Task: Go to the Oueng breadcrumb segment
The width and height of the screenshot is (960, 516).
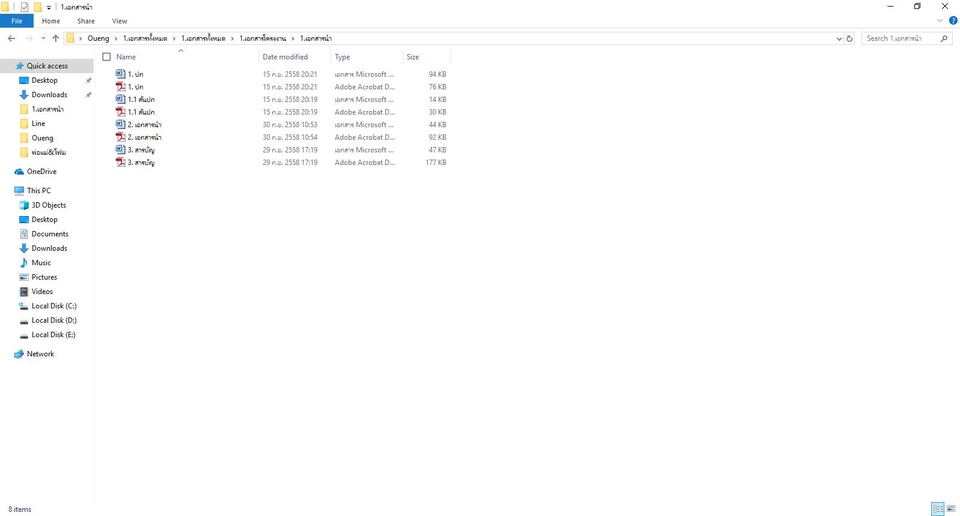Action: click(x=98, y=38)
